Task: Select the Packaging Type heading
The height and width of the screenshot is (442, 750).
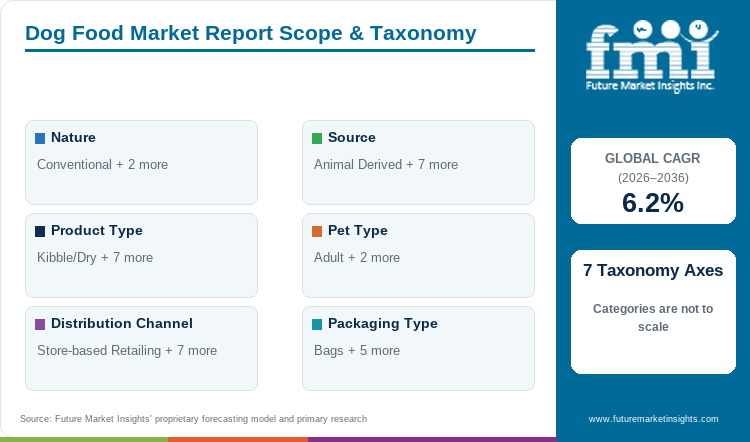Action: click(x=383, y=324)
